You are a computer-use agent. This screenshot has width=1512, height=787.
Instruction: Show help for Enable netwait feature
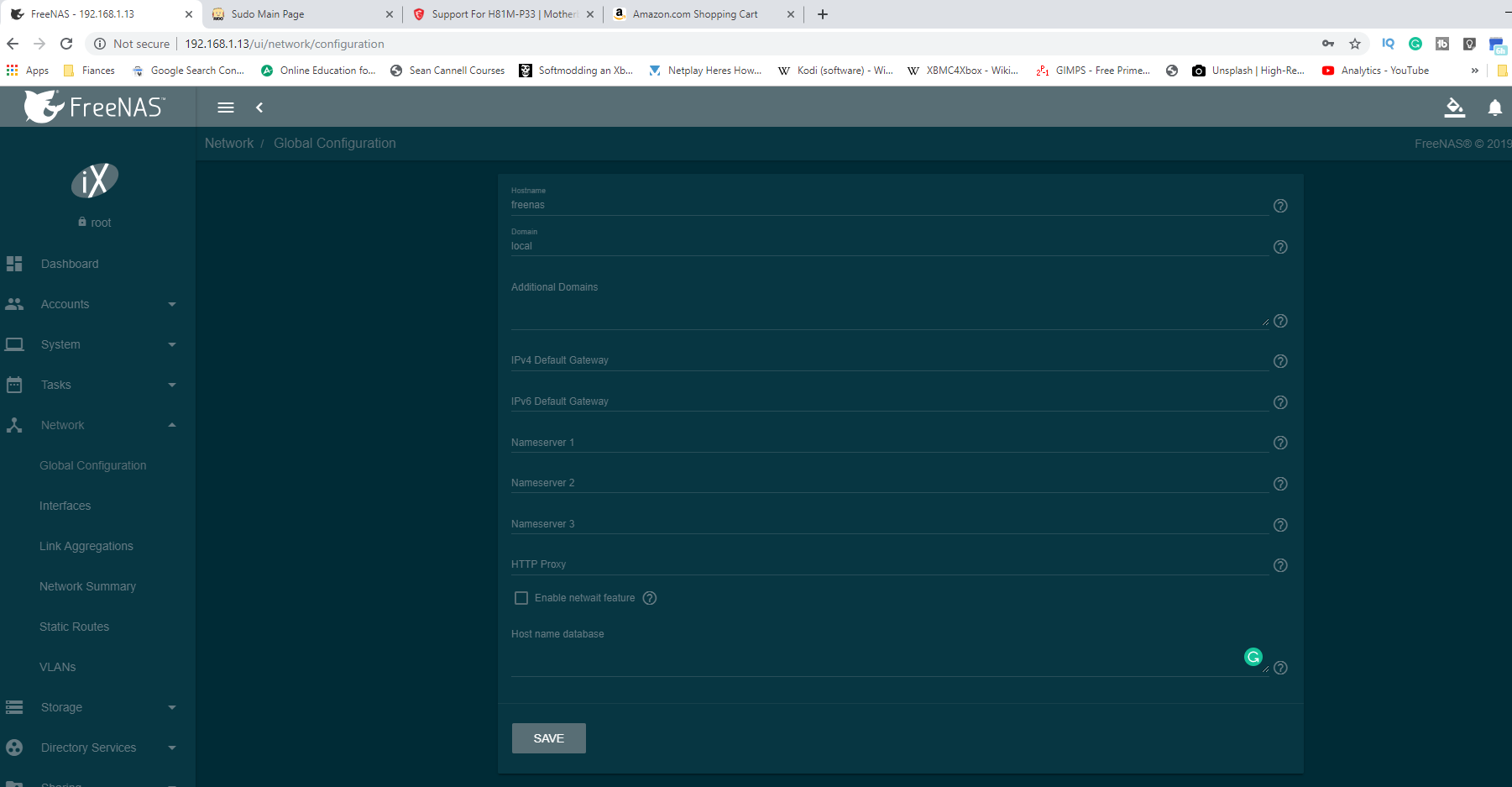pos(650,598)
